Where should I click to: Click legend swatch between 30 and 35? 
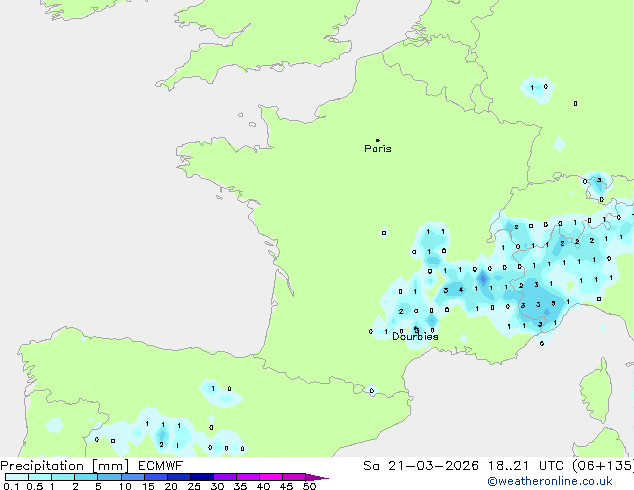pos(225,477)
